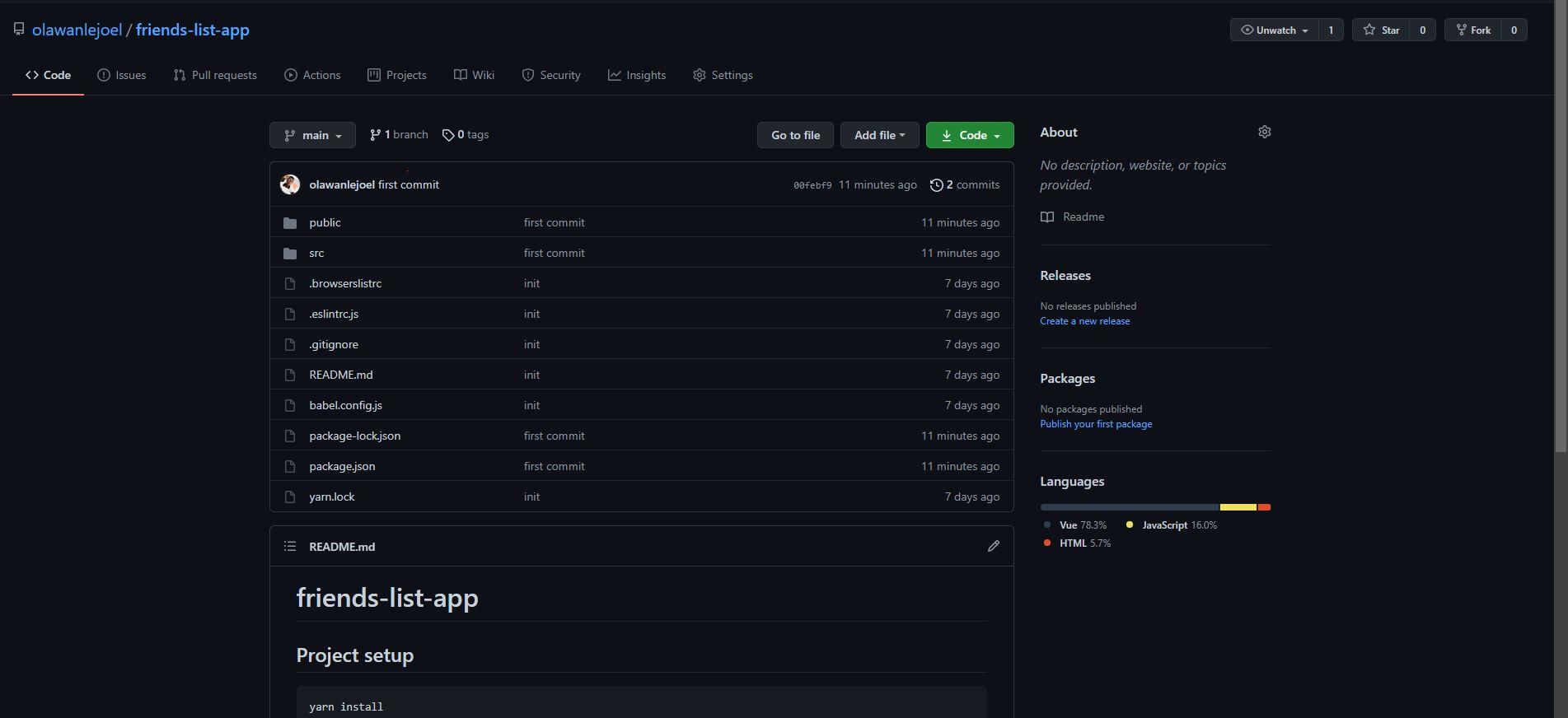
Task: Switch to the Code tab
Action: [x=48, y=75]
